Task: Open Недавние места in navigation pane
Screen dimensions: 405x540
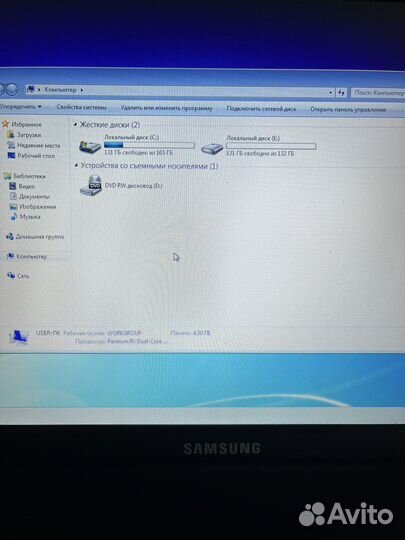Action: click(x=39, y=145)
